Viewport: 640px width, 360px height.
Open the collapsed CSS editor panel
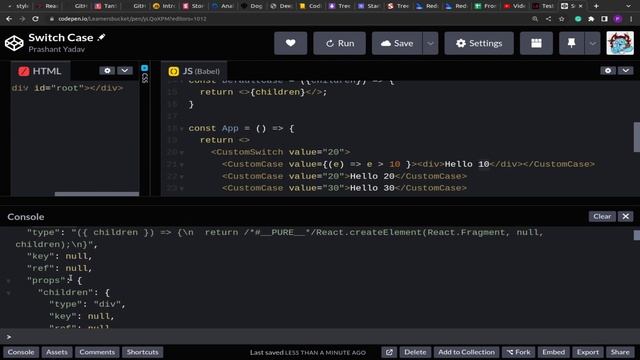point(144,74)
